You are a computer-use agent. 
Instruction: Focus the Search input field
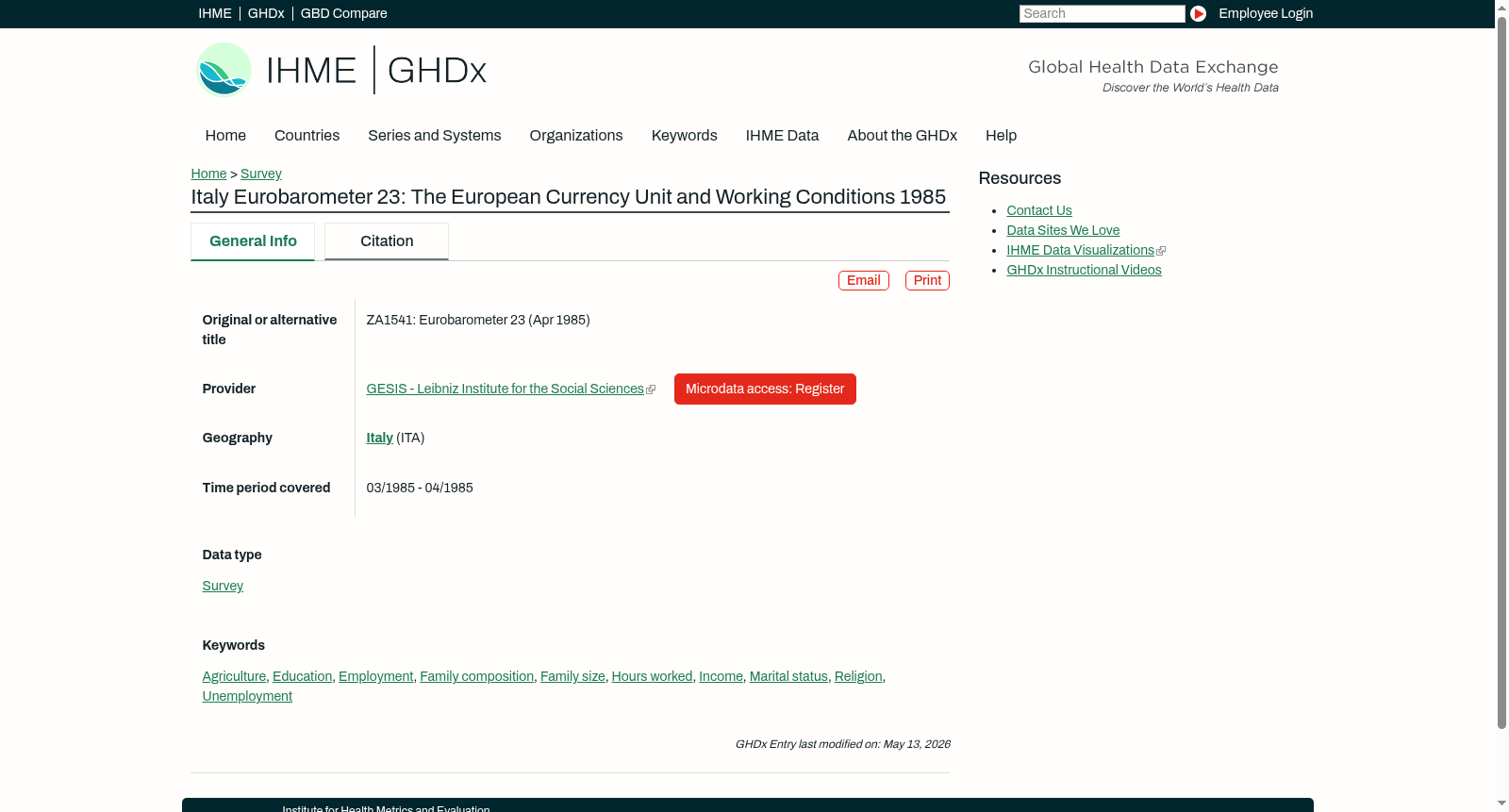[x=1102, y=13]
